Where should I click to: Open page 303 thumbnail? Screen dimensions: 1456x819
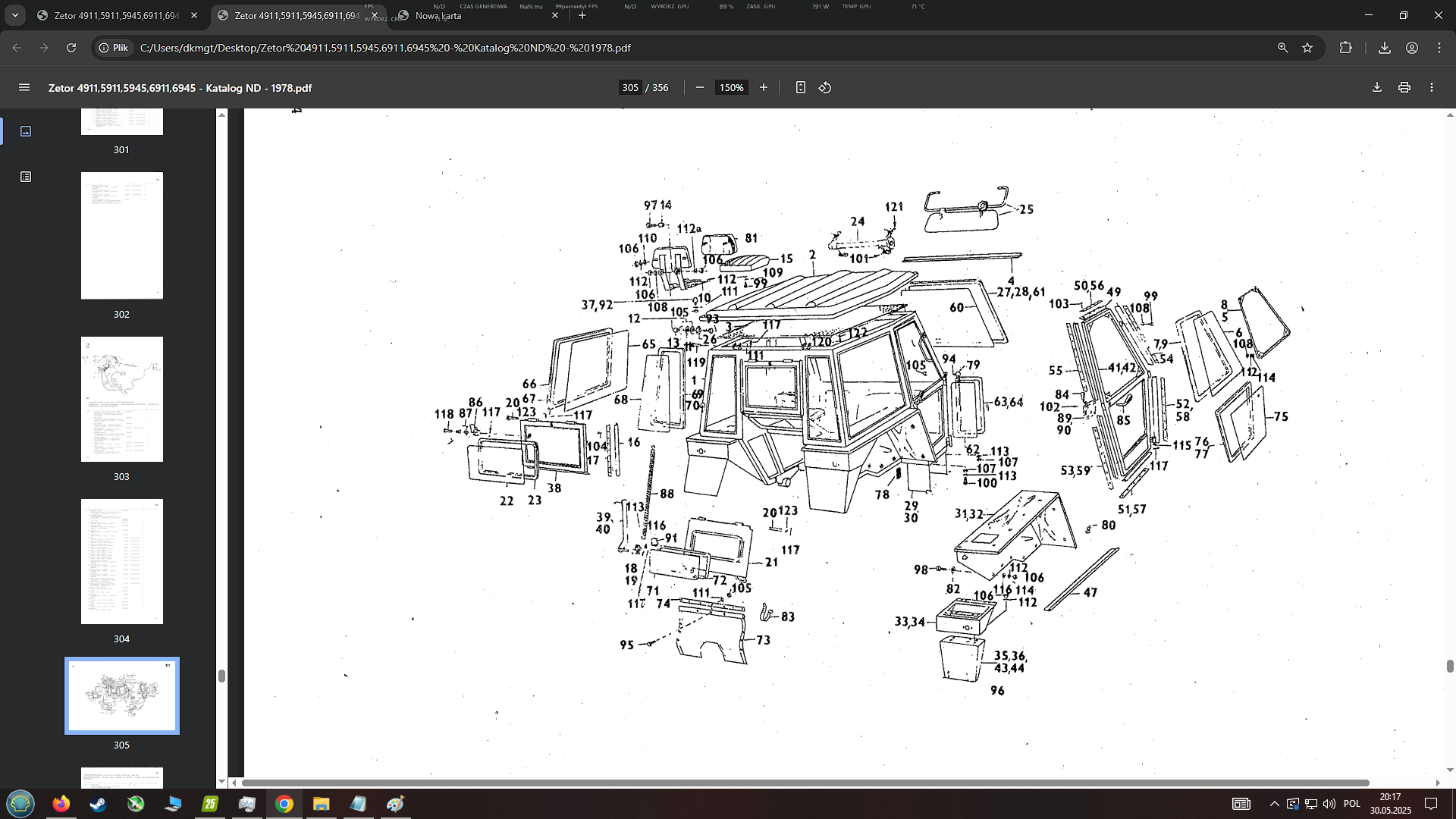coord(122,399)
